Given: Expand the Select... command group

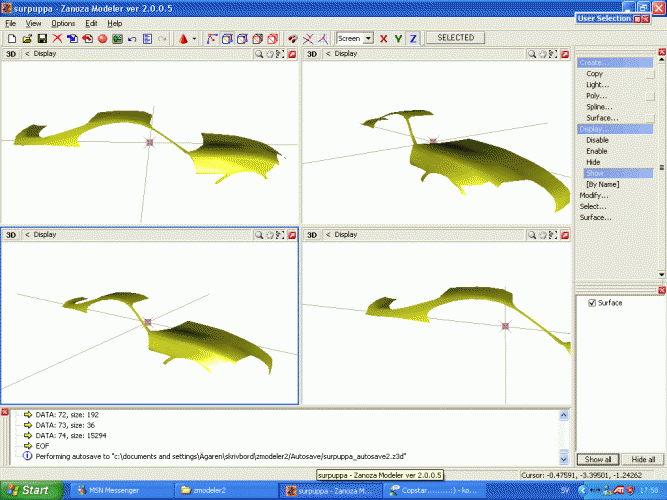Looking at the screenshot, I should pos(594,207).
